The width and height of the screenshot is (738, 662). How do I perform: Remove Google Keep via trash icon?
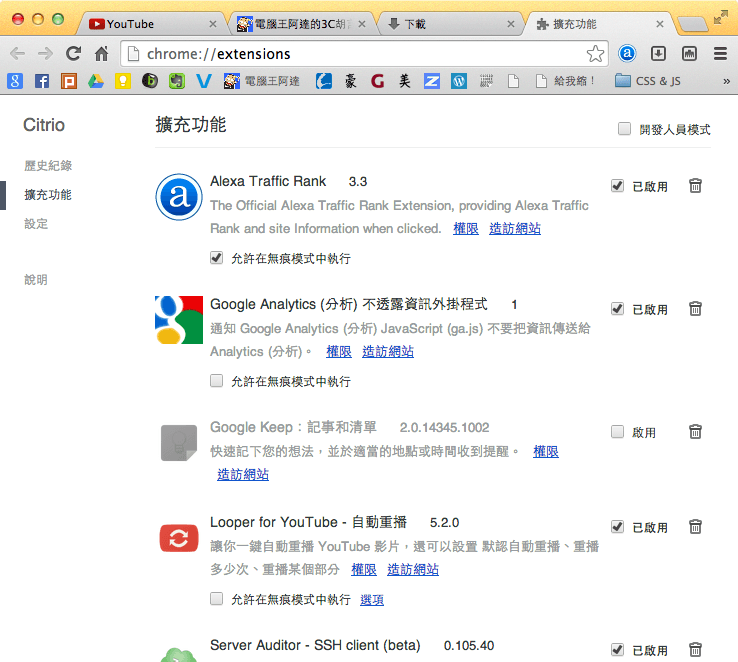[x=695, y=431]
